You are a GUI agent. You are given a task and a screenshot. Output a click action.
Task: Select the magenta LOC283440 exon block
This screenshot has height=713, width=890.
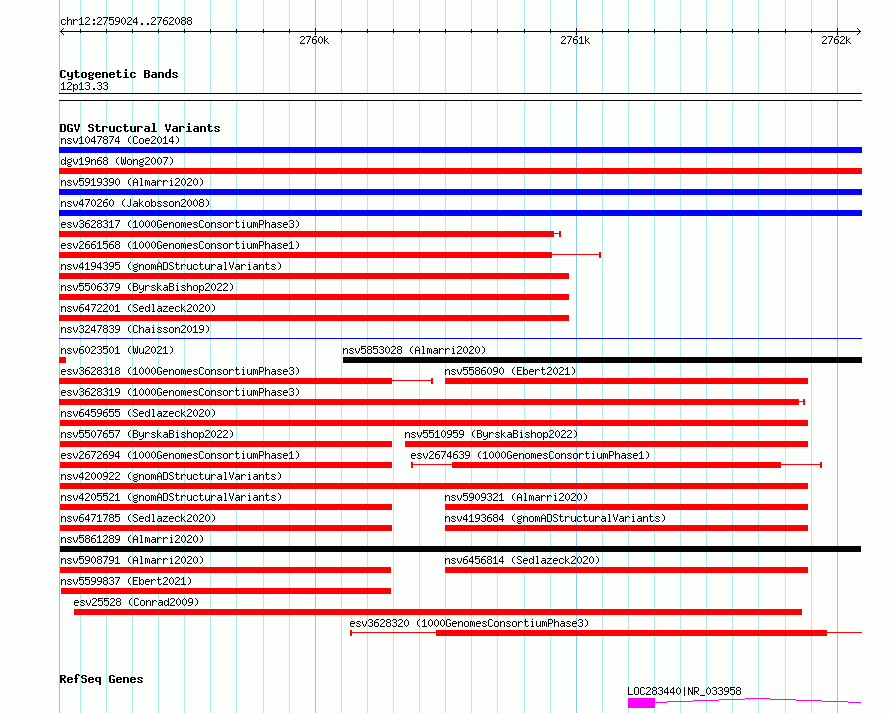pos(641,703)
